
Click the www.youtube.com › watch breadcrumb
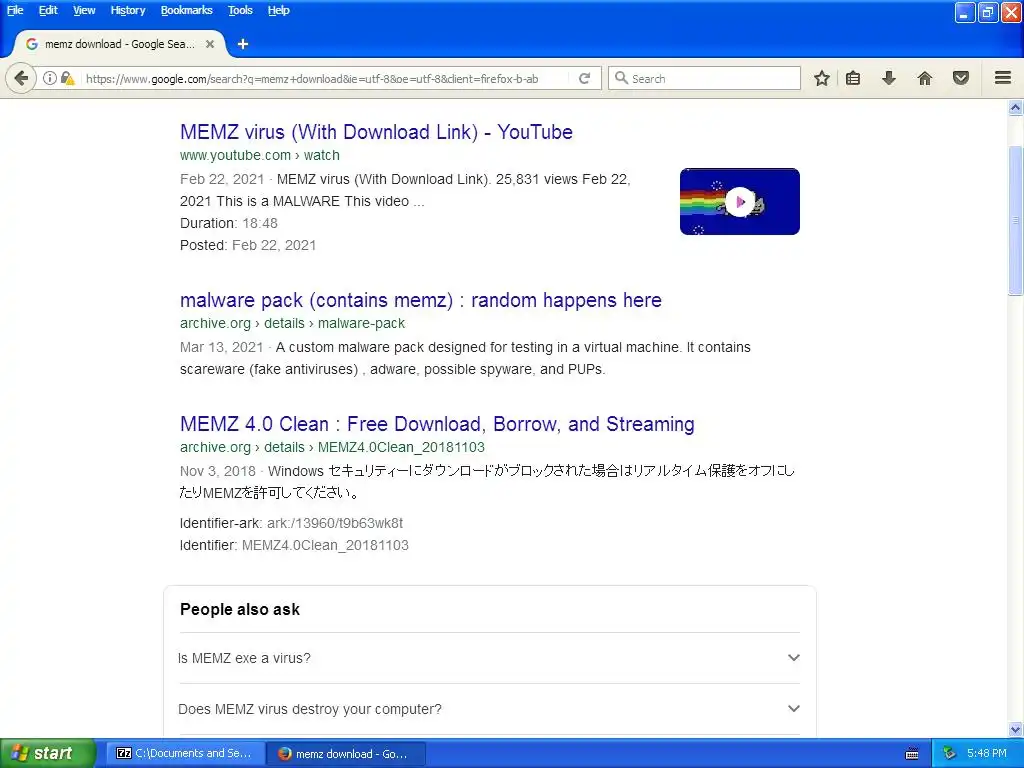[x=260, y=155]
